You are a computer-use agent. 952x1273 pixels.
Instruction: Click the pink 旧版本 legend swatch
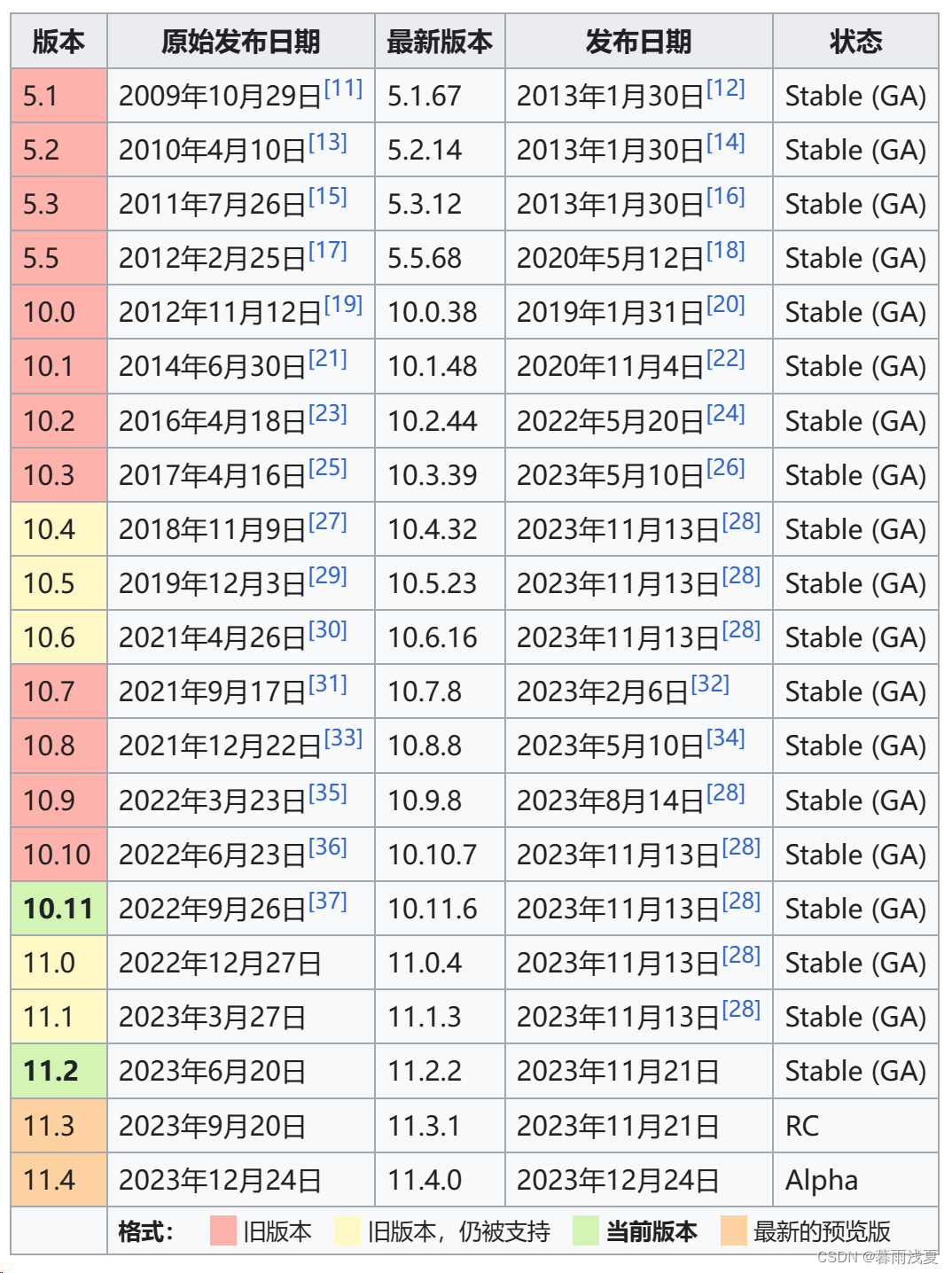(223, 1230)
